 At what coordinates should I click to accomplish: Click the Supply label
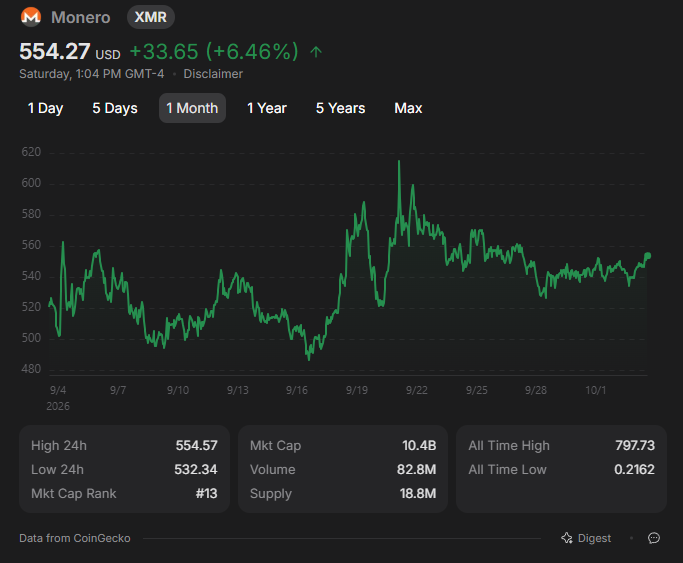[271, 494]
